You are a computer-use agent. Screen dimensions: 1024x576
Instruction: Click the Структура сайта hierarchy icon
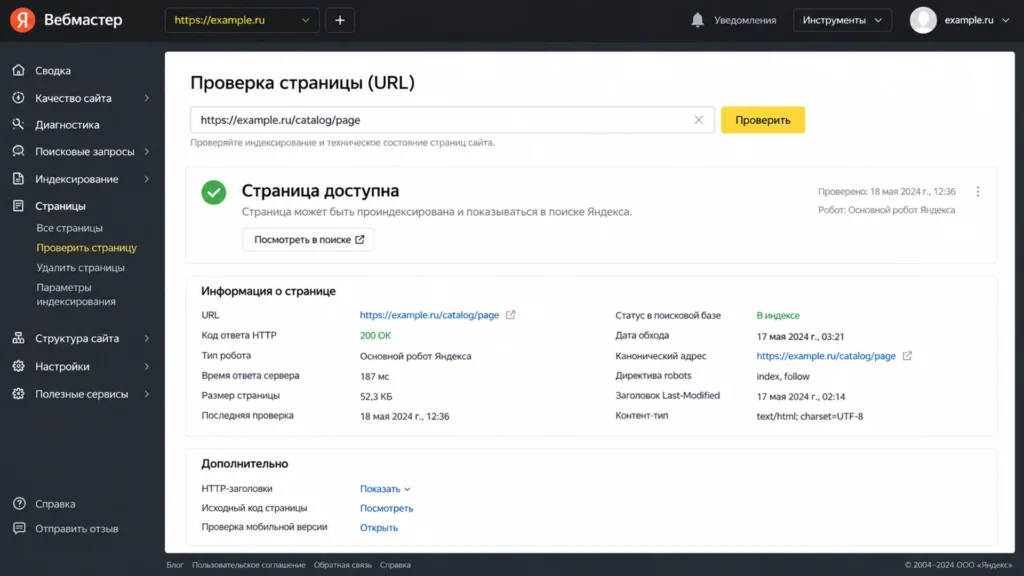[x=18, y=338]
